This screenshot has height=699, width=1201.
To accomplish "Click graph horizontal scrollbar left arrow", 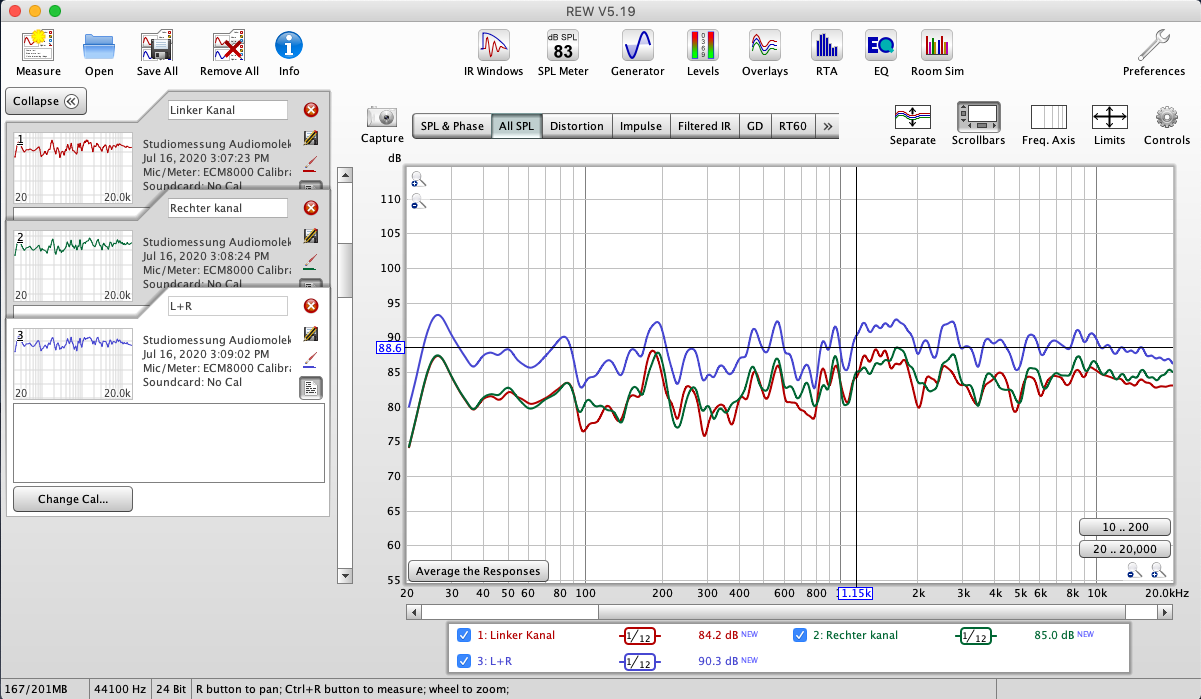I will (x=415, y=612).
